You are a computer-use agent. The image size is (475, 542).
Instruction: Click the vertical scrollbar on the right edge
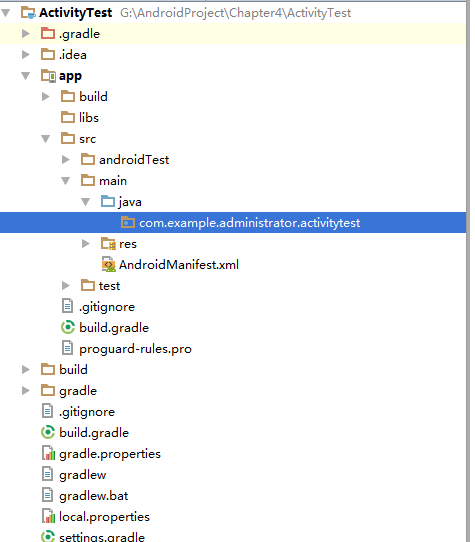(x=468, y=271)
